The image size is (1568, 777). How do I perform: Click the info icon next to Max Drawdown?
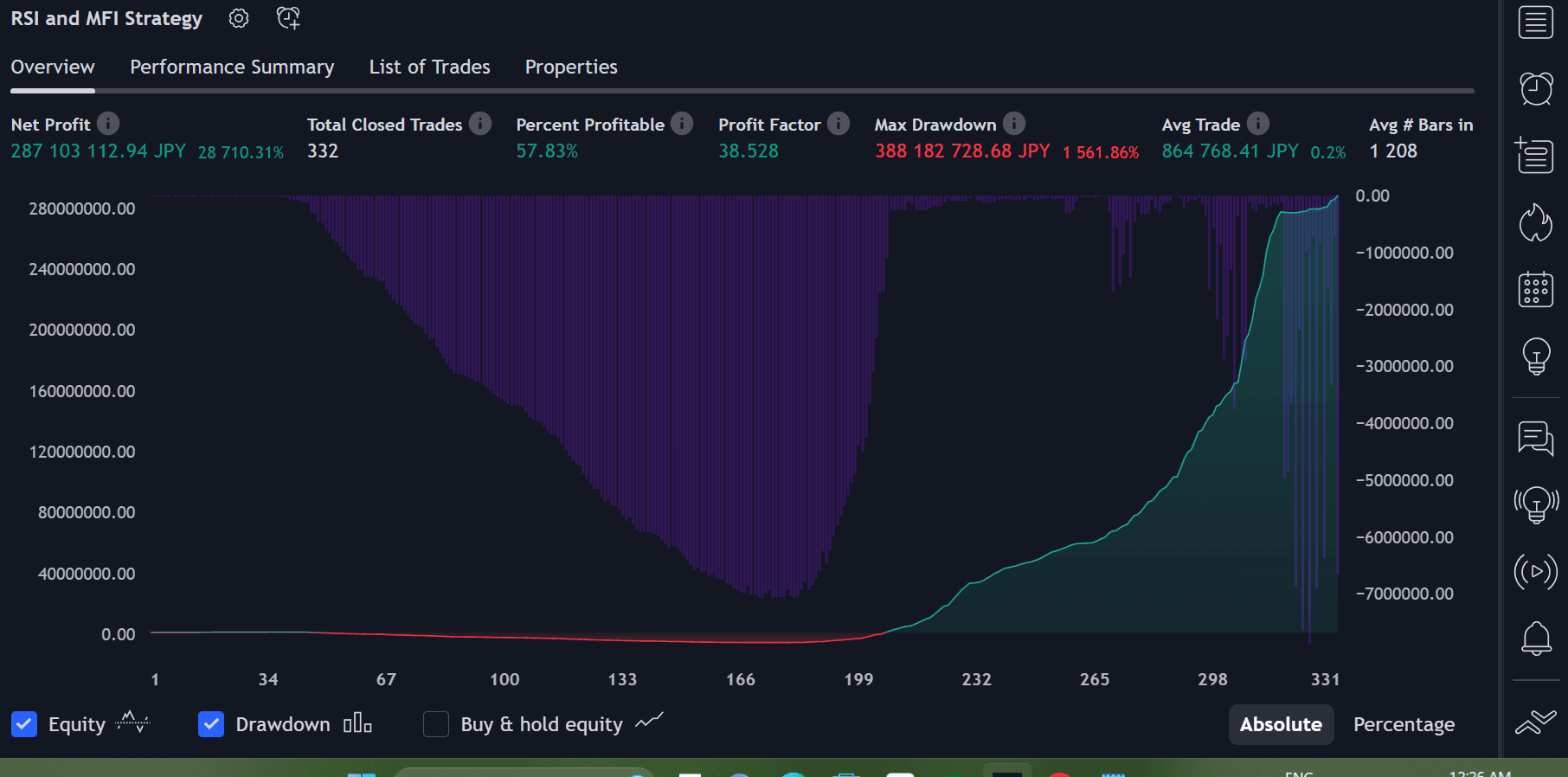coord(1014,124)
